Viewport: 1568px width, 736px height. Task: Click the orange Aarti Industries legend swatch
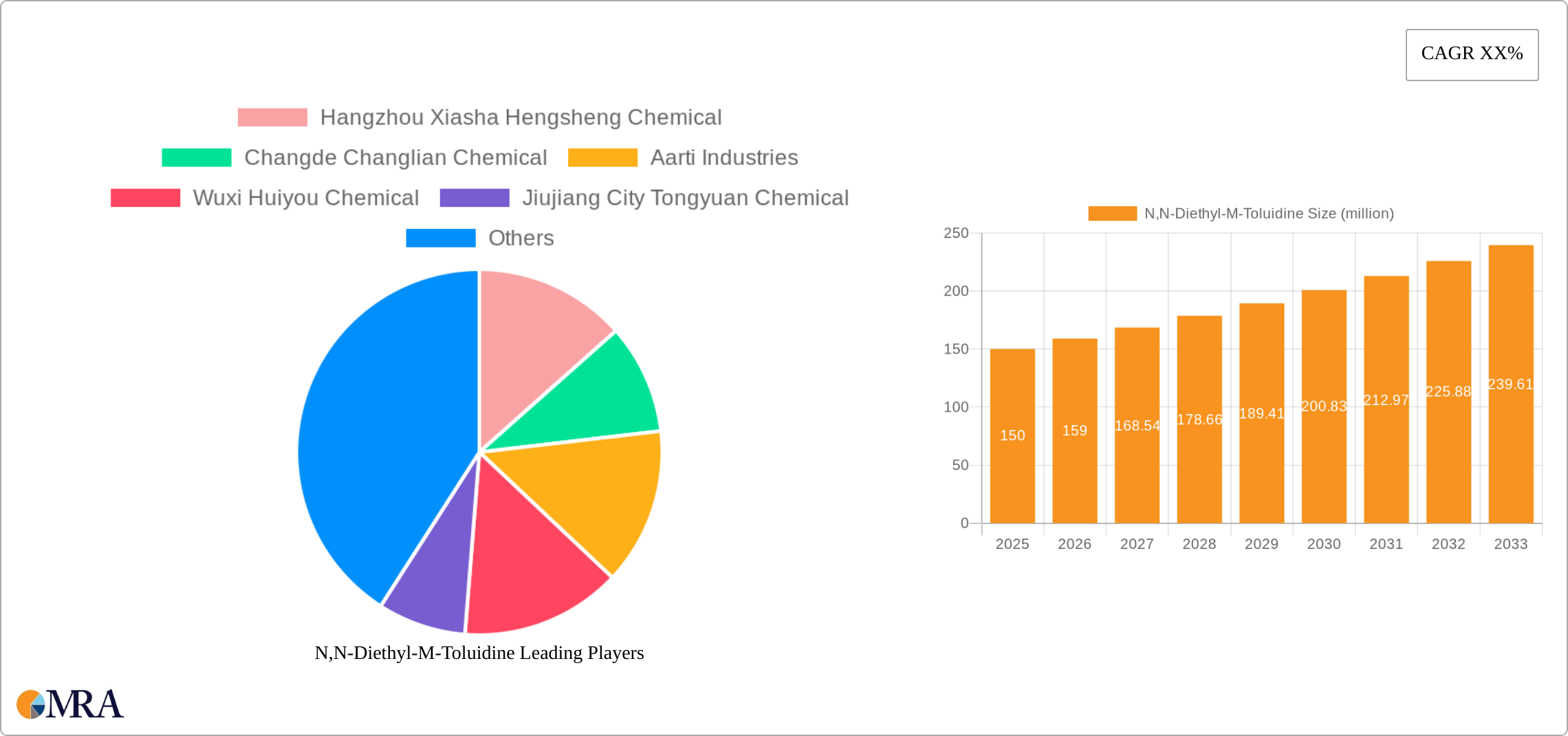click(x=603, y=158)
